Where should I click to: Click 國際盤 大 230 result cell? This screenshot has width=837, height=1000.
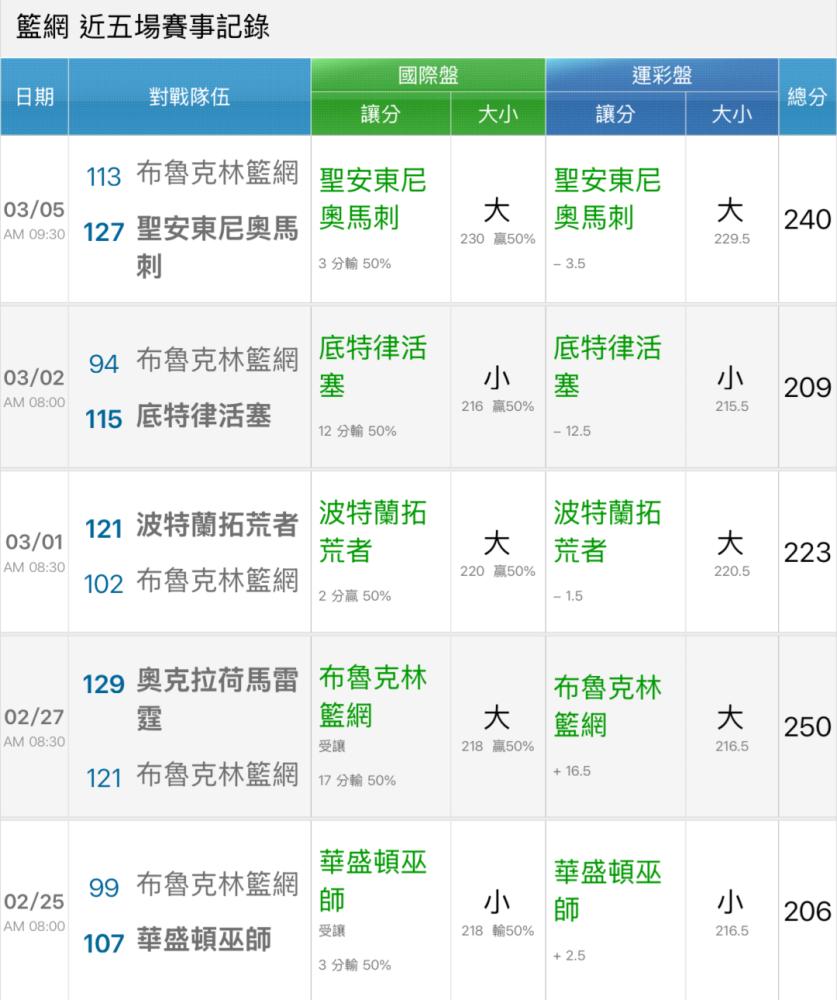[498, 221]
